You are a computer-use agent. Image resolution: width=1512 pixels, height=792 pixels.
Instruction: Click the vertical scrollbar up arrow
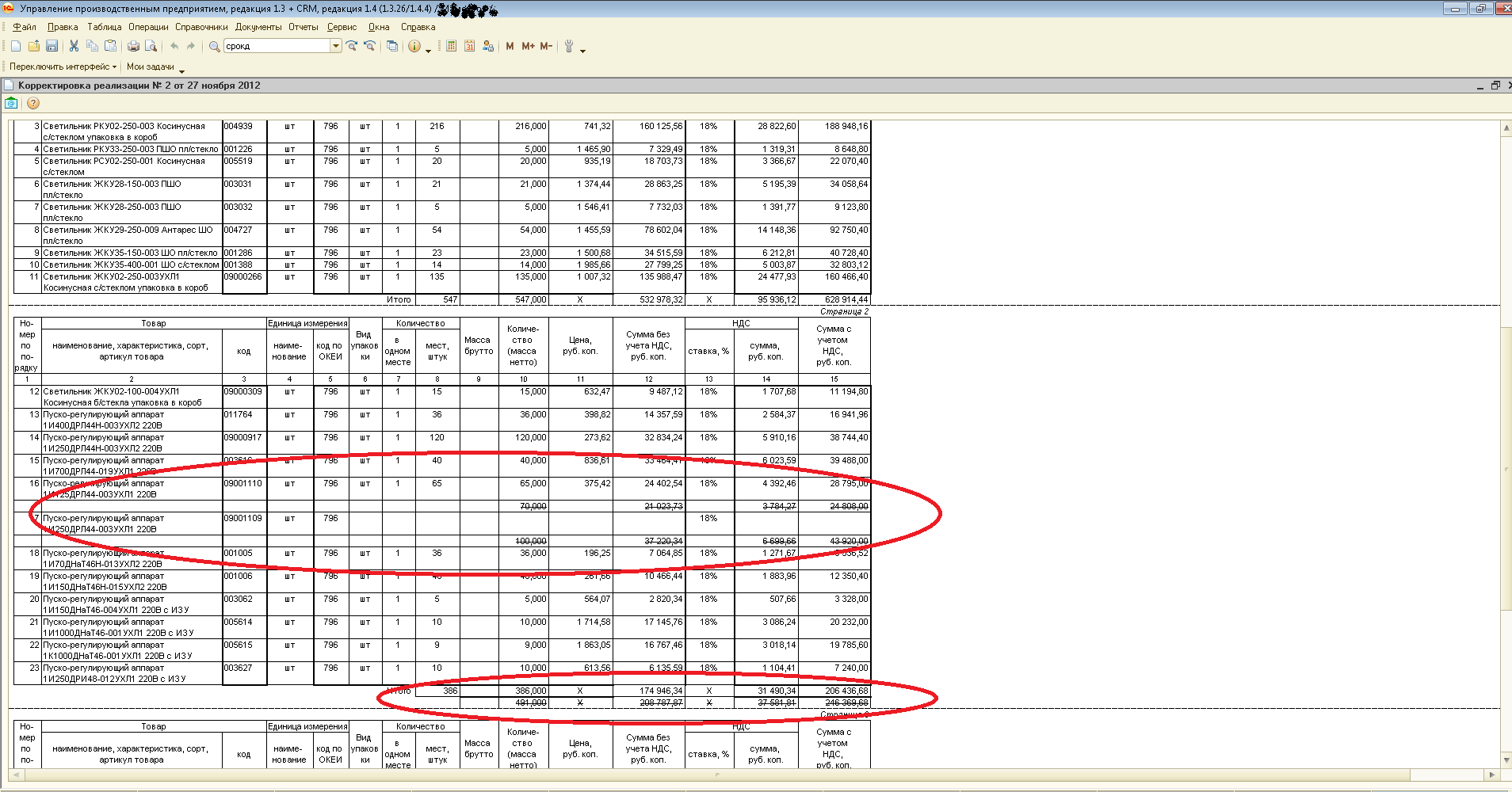pyautogui.click(x=1506, y=127)
